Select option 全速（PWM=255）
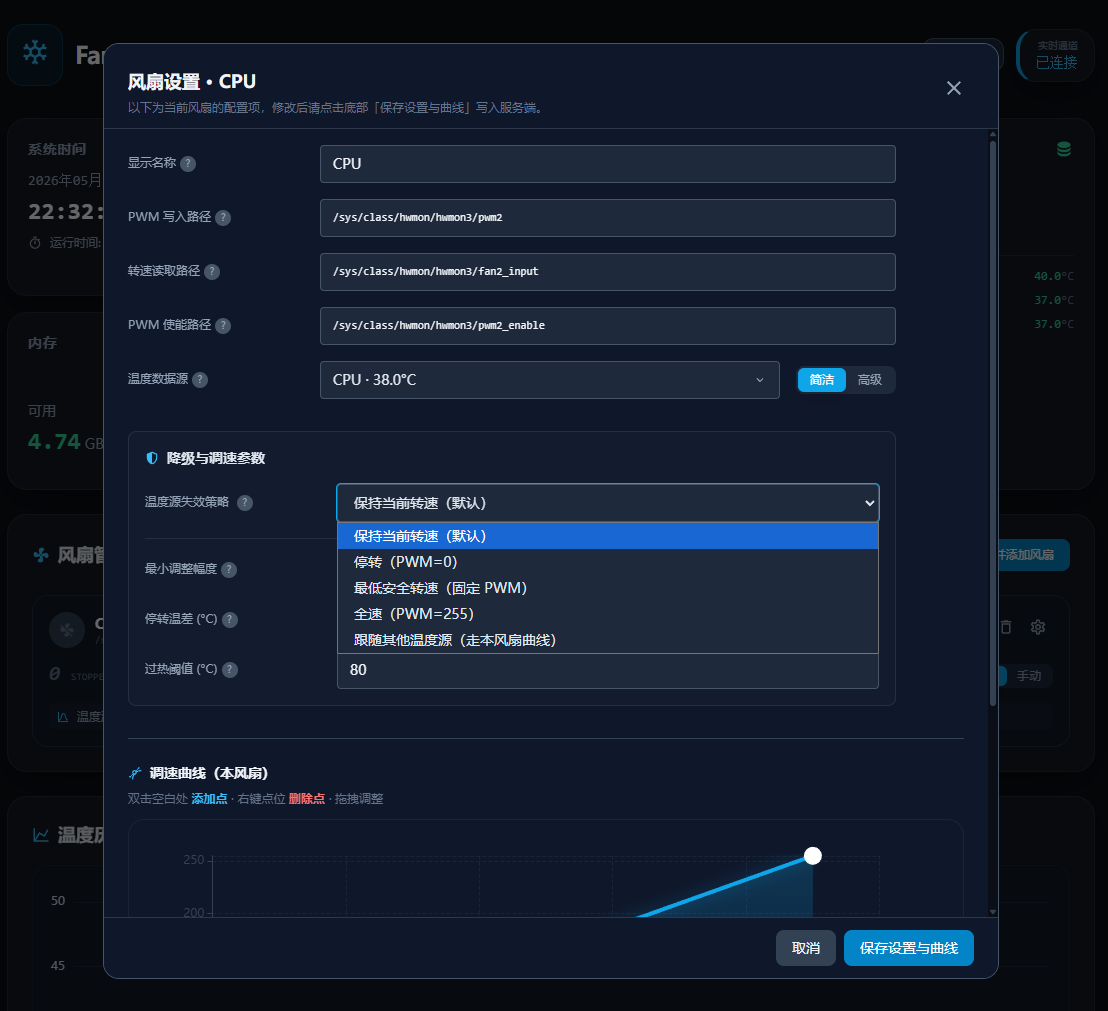Image resolution: width=1108 pixels, height=1011 pixels. 608,614
